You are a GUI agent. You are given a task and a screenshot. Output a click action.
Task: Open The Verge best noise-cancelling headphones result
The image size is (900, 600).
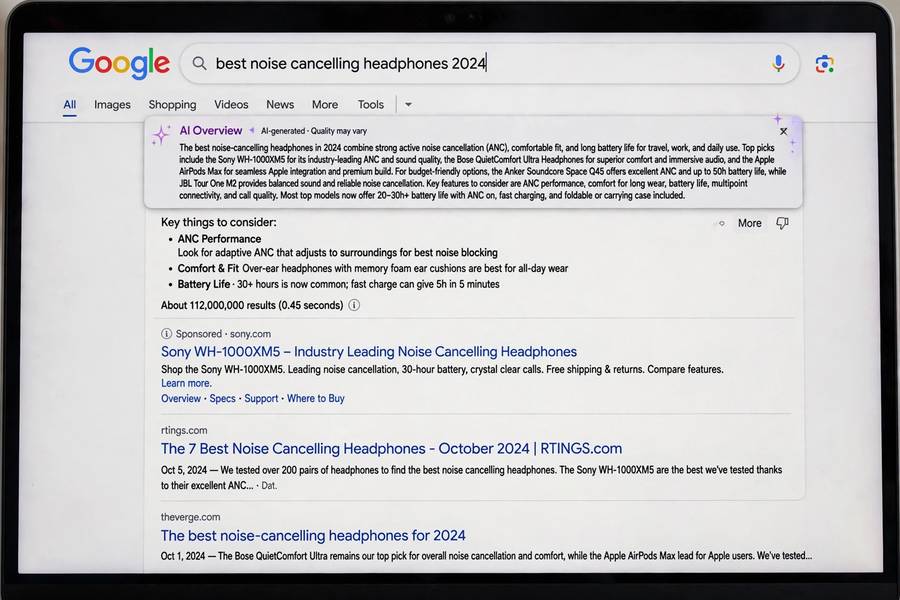pyautogui.click(x=313, y=535)
